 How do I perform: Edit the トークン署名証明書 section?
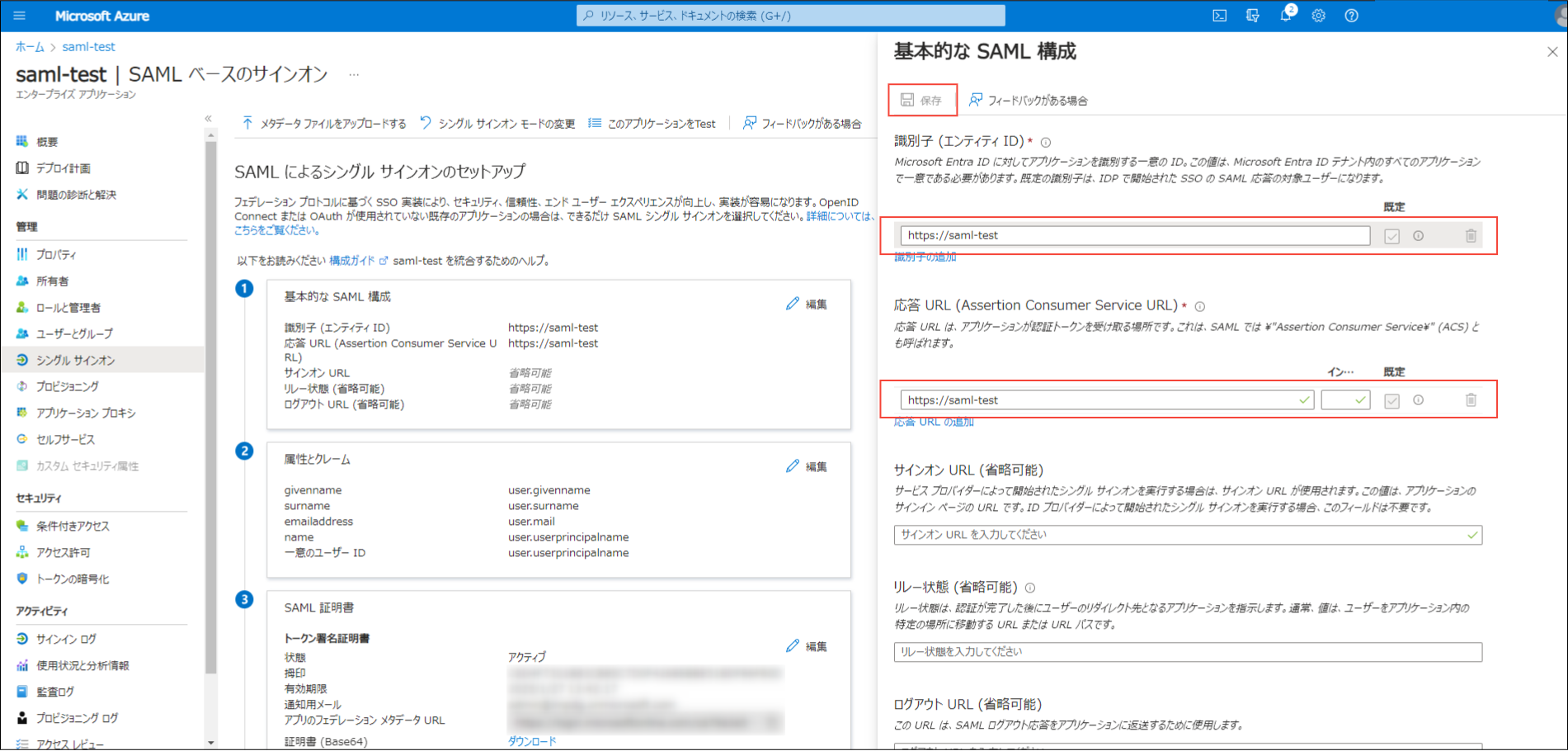tap(807, 647)
